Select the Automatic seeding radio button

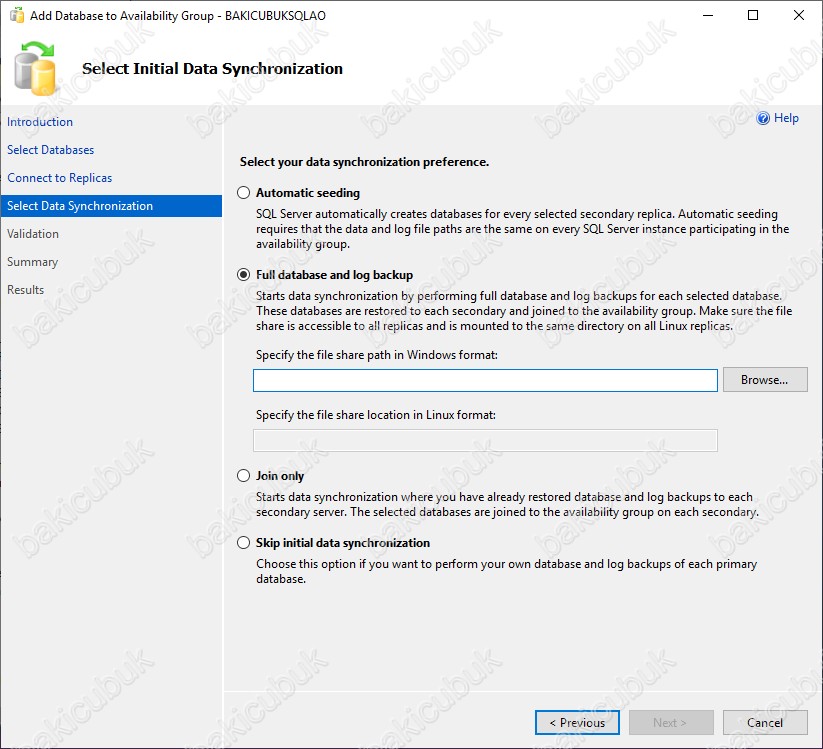[244, 193]
